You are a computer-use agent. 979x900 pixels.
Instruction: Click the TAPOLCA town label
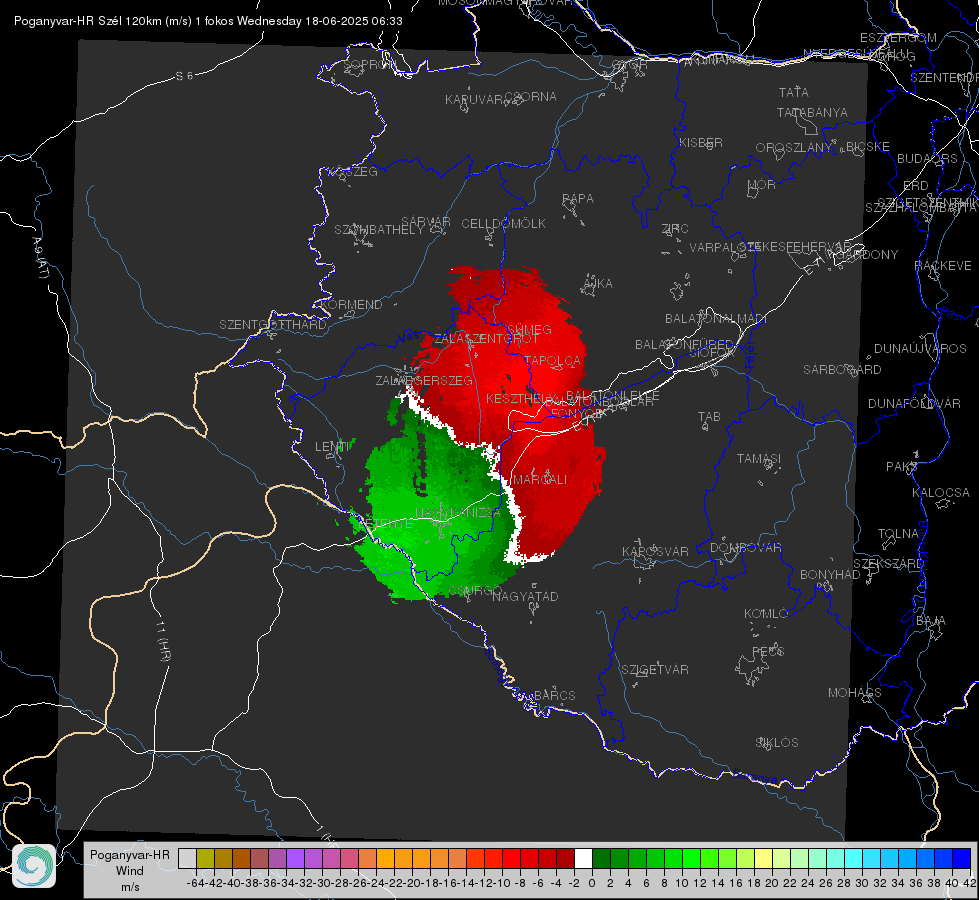553,360
